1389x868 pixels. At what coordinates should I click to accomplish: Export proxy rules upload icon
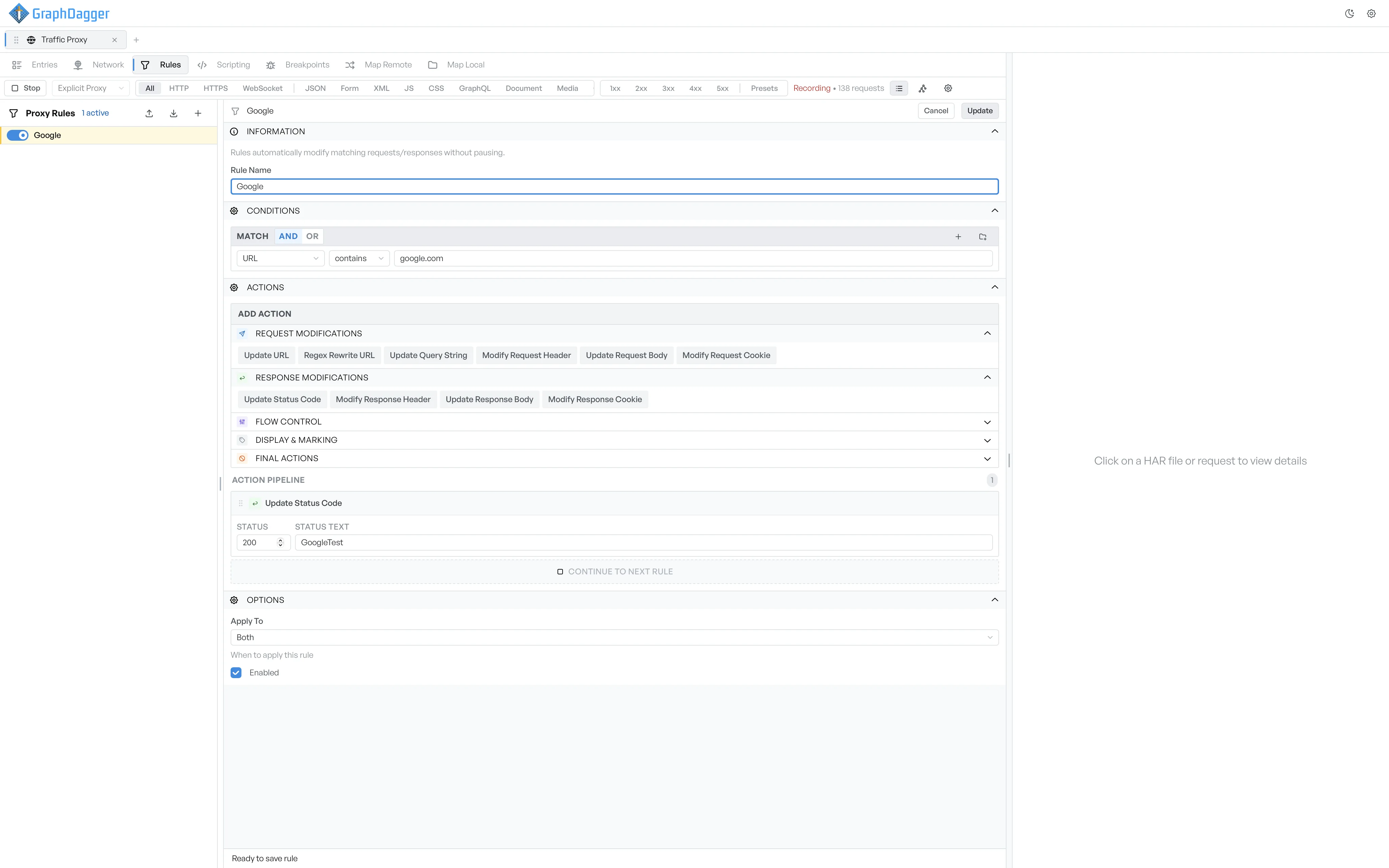click(149, 114)
